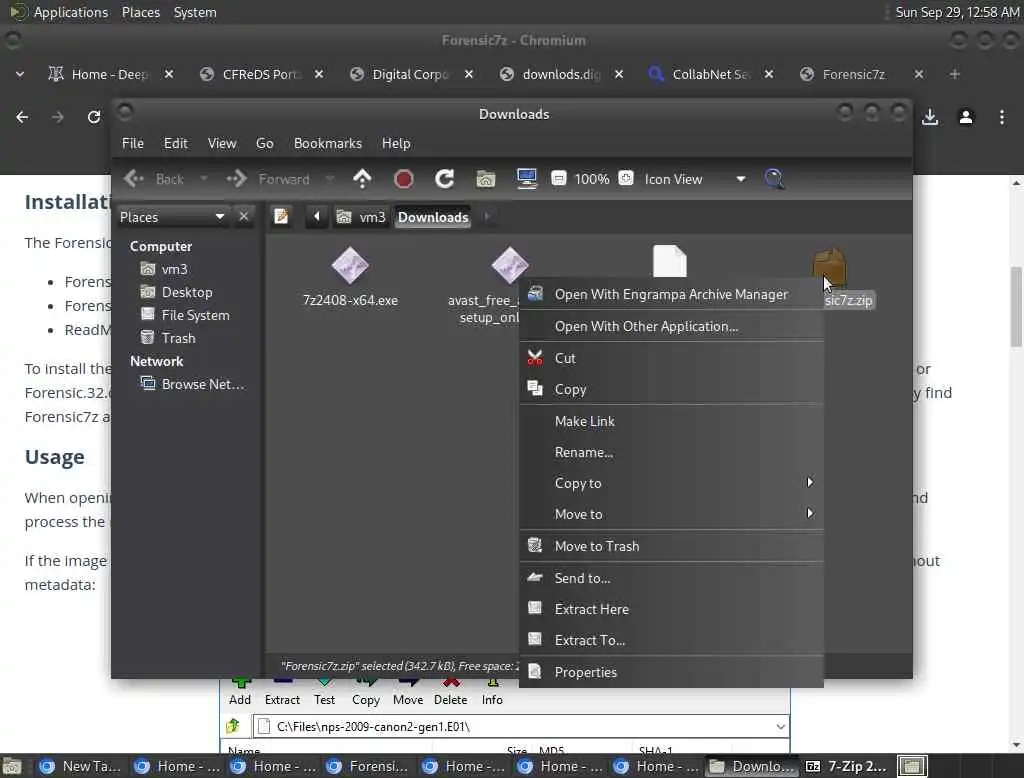
Task: Open the Go menu
Action: pos(264,143)
